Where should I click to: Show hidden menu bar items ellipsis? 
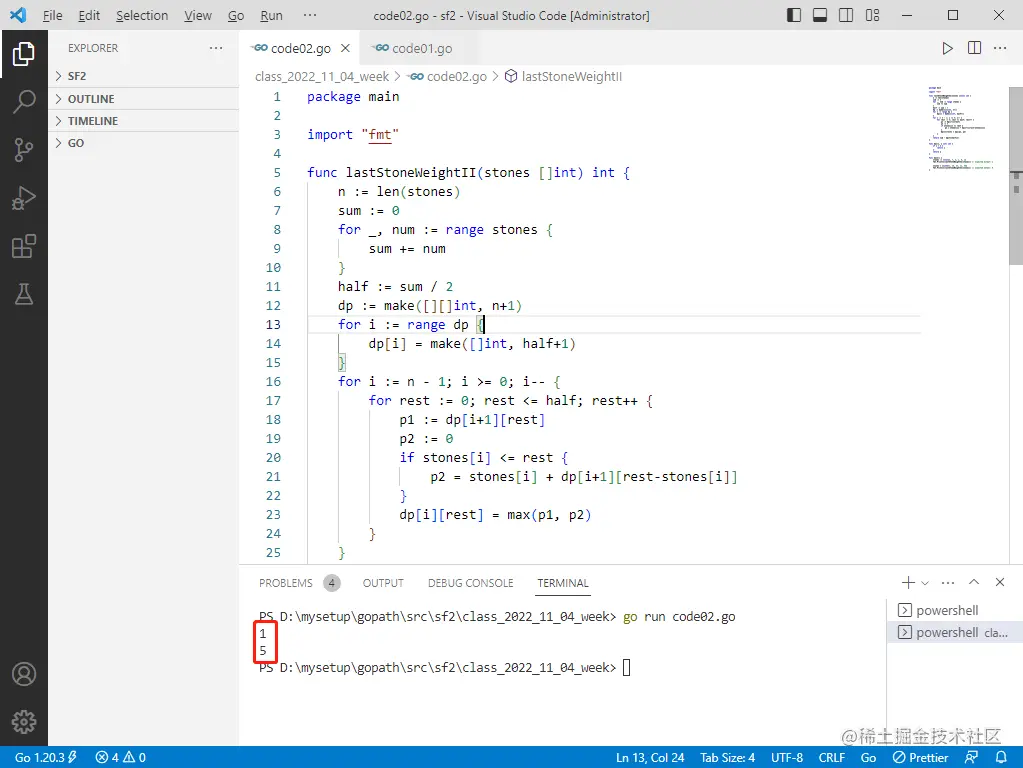click(310, 15)
